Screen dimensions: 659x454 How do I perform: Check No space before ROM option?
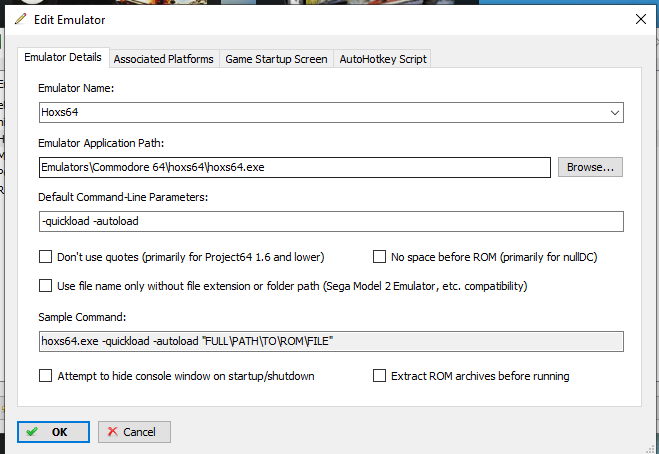pos(380,256)
